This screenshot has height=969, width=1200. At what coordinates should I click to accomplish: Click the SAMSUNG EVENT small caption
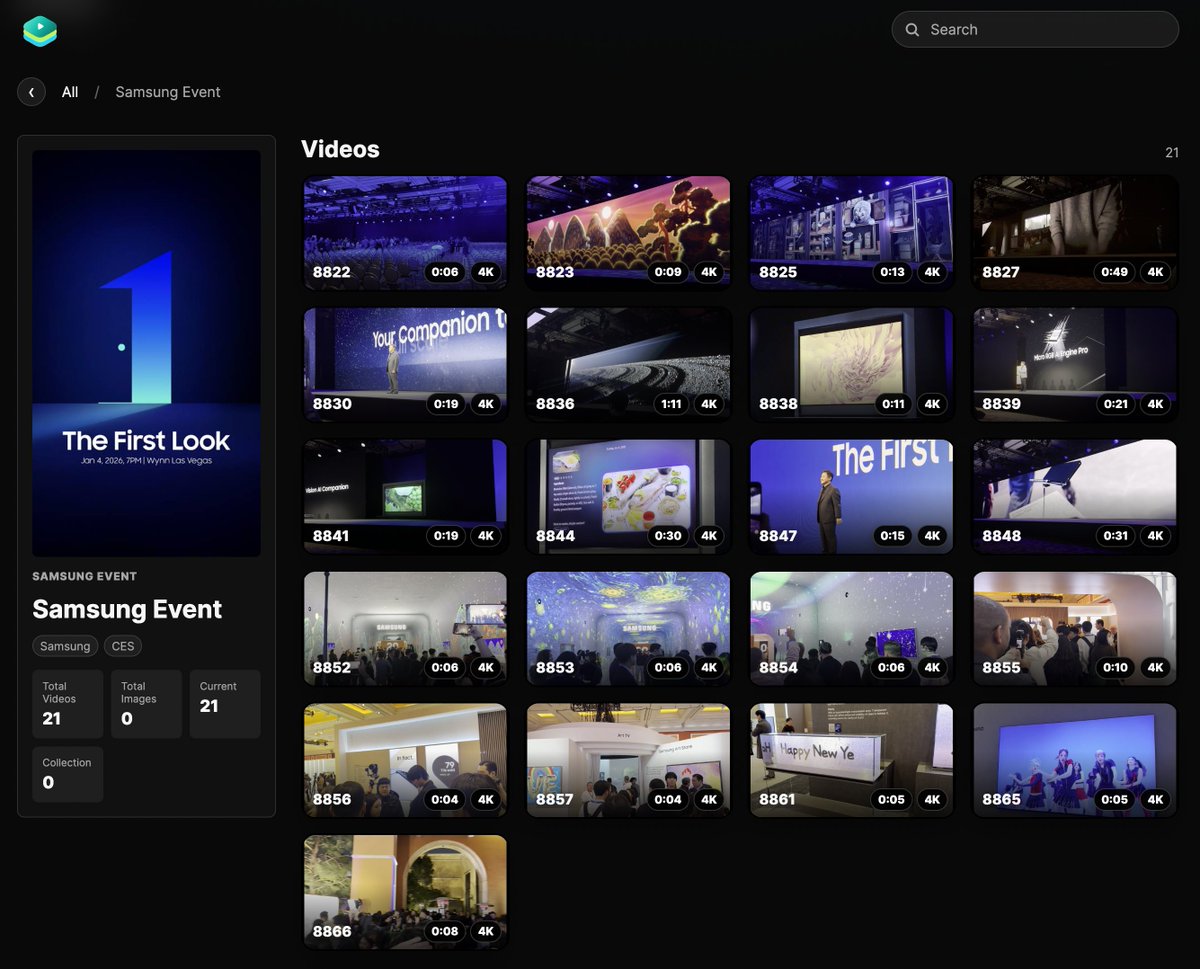pos(84,576)
